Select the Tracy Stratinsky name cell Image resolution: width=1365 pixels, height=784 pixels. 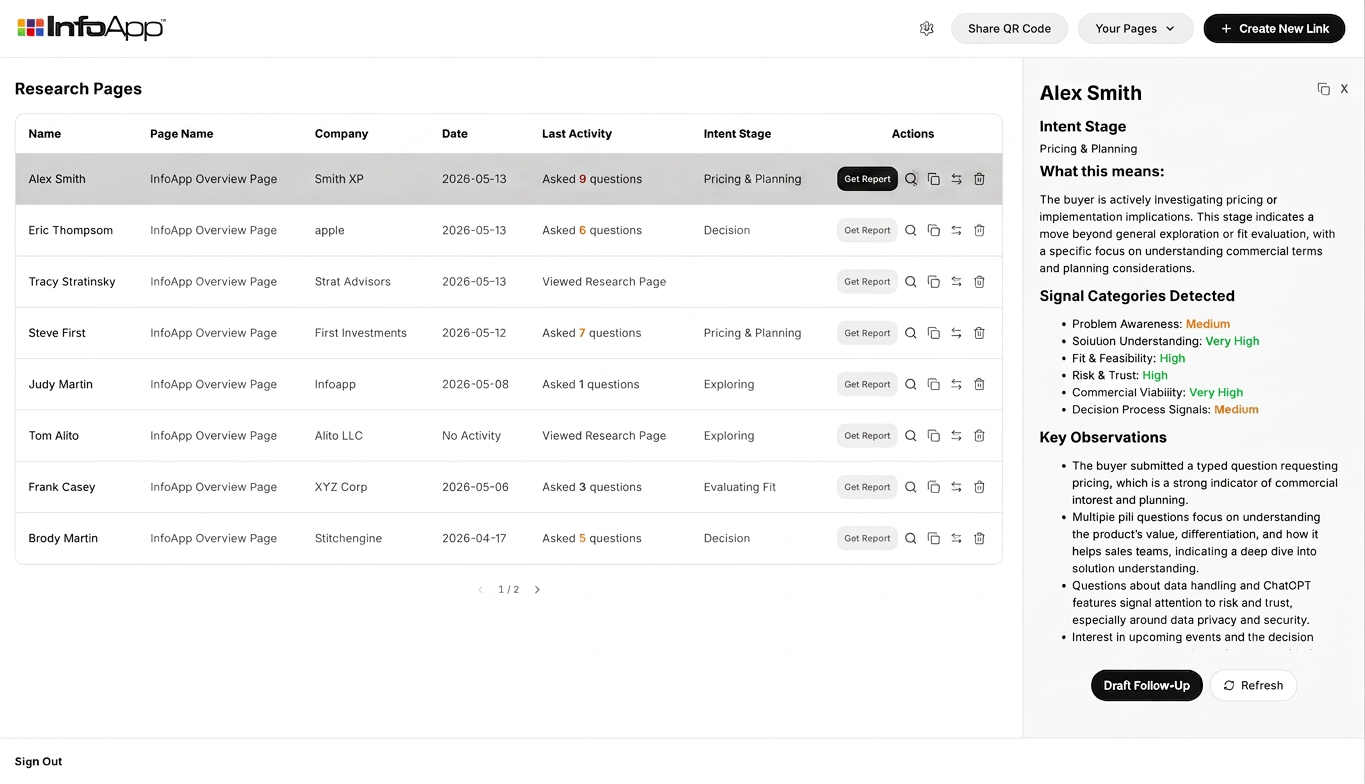click(x=72, y=282)
